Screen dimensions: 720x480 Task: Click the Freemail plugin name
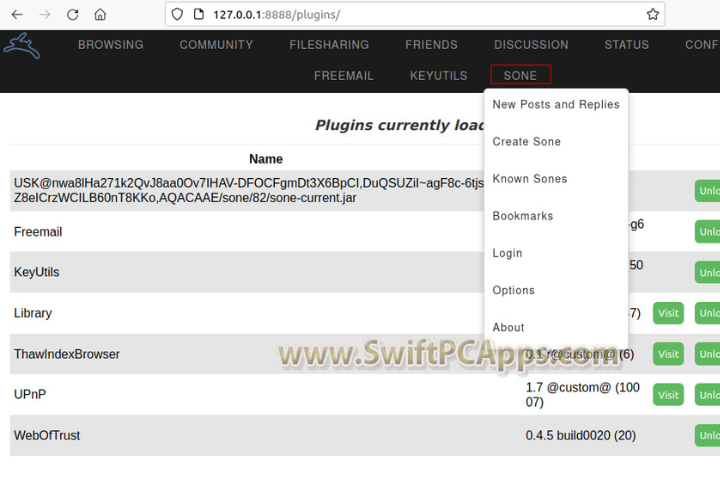[38, 232]
